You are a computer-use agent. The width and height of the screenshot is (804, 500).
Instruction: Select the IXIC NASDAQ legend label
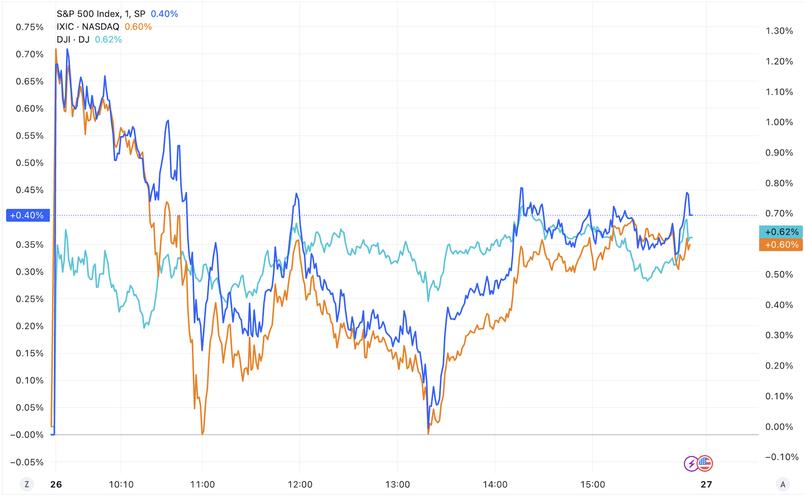click(x=88, y=27)
